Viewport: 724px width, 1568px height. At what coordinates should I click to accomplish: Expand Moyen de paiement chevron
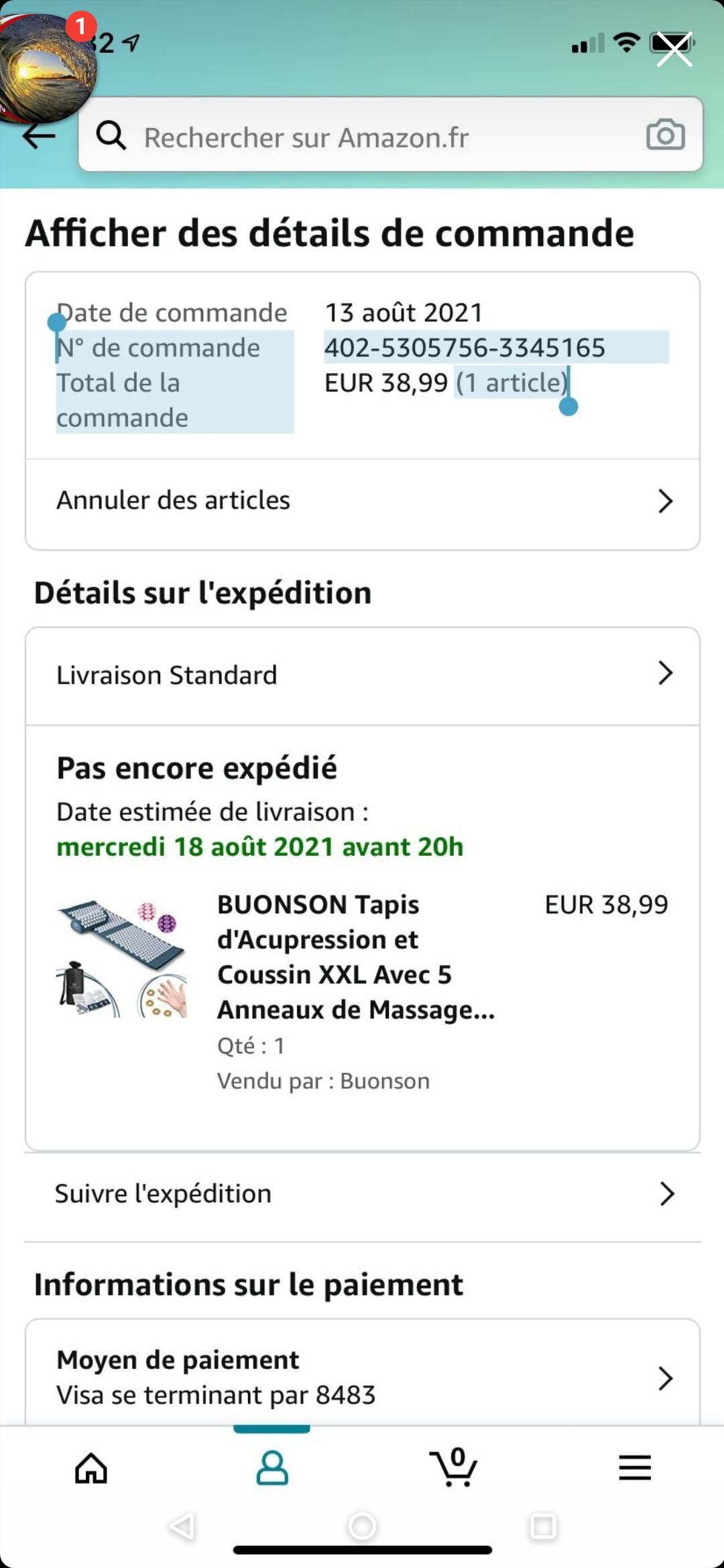(x=665, y=1378)
